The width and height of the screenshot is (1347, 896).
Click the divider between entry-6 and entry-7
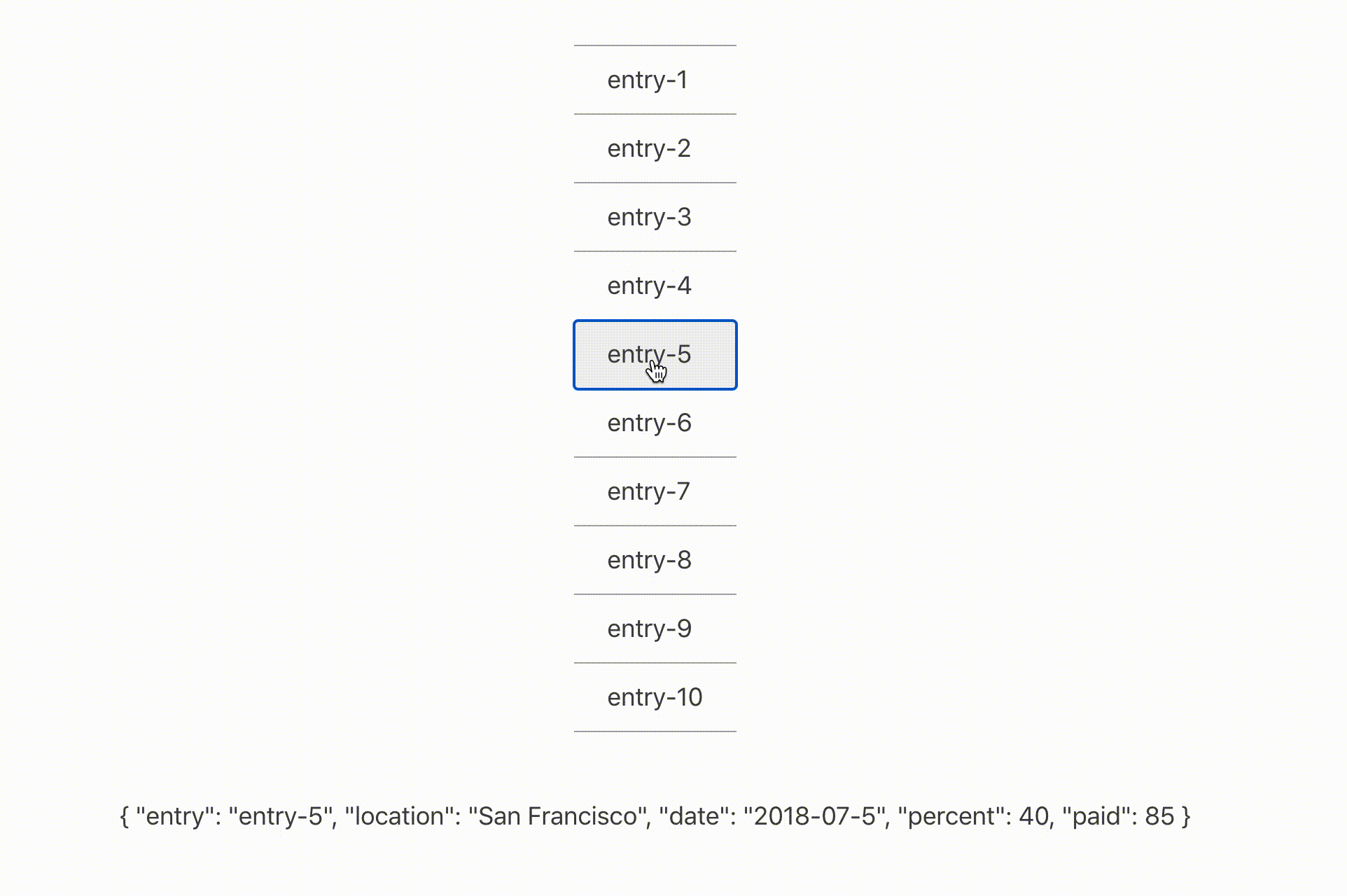654,456
